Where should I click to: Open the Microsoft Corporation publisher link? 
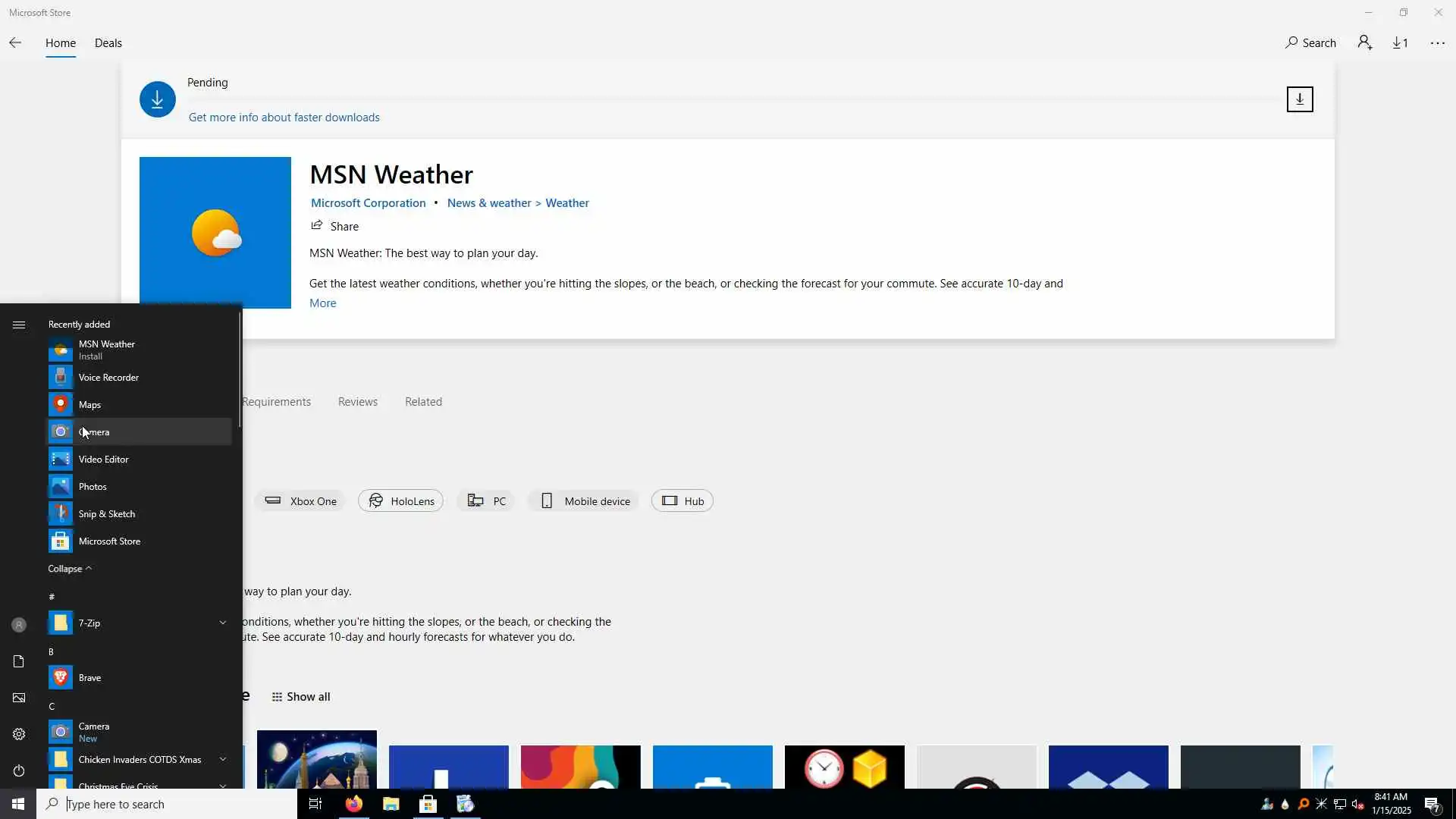click(x=368, y=202)
